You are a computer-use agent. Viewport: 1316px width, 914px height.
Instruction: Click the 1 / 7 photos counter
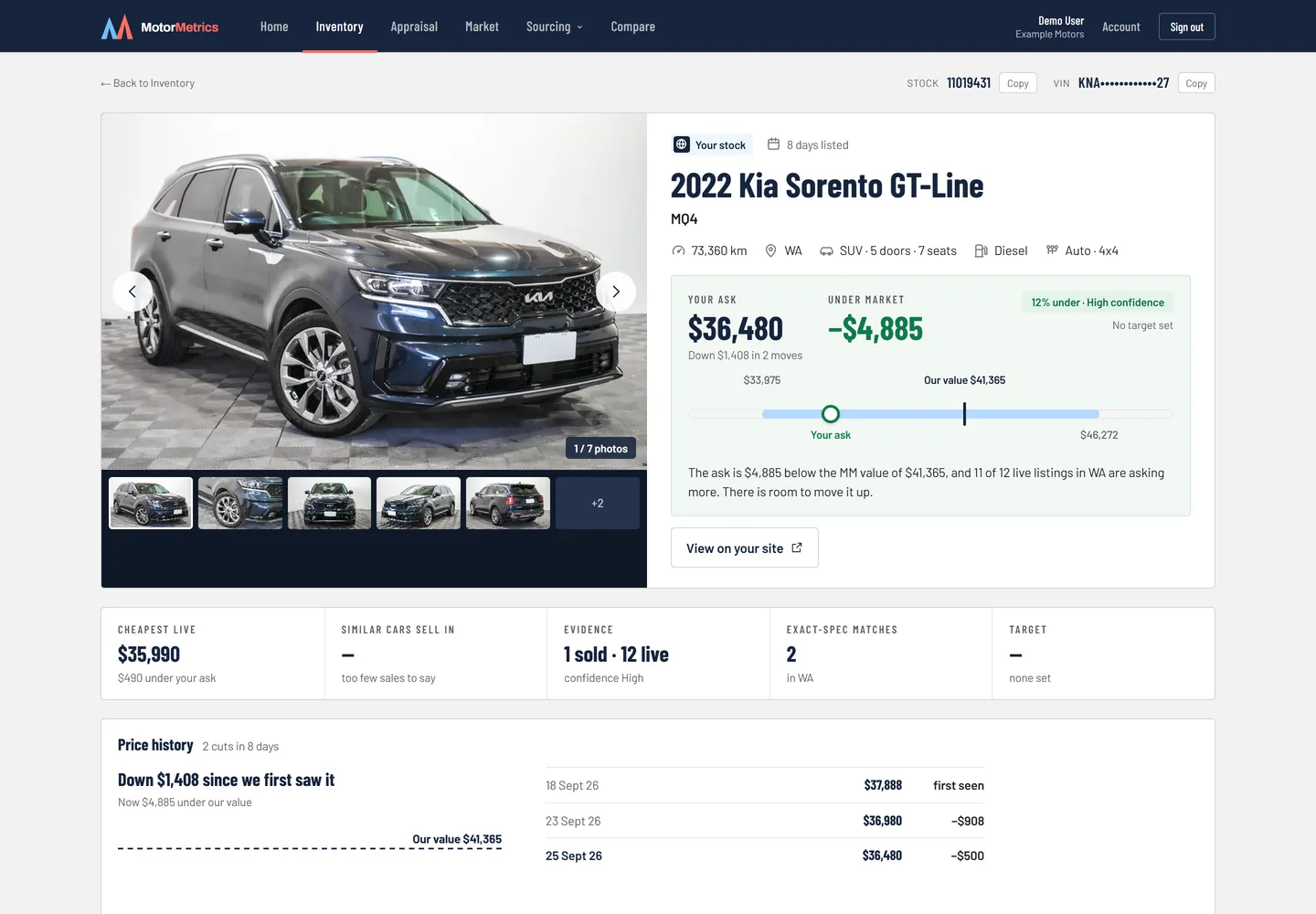[x=600, y=448]
